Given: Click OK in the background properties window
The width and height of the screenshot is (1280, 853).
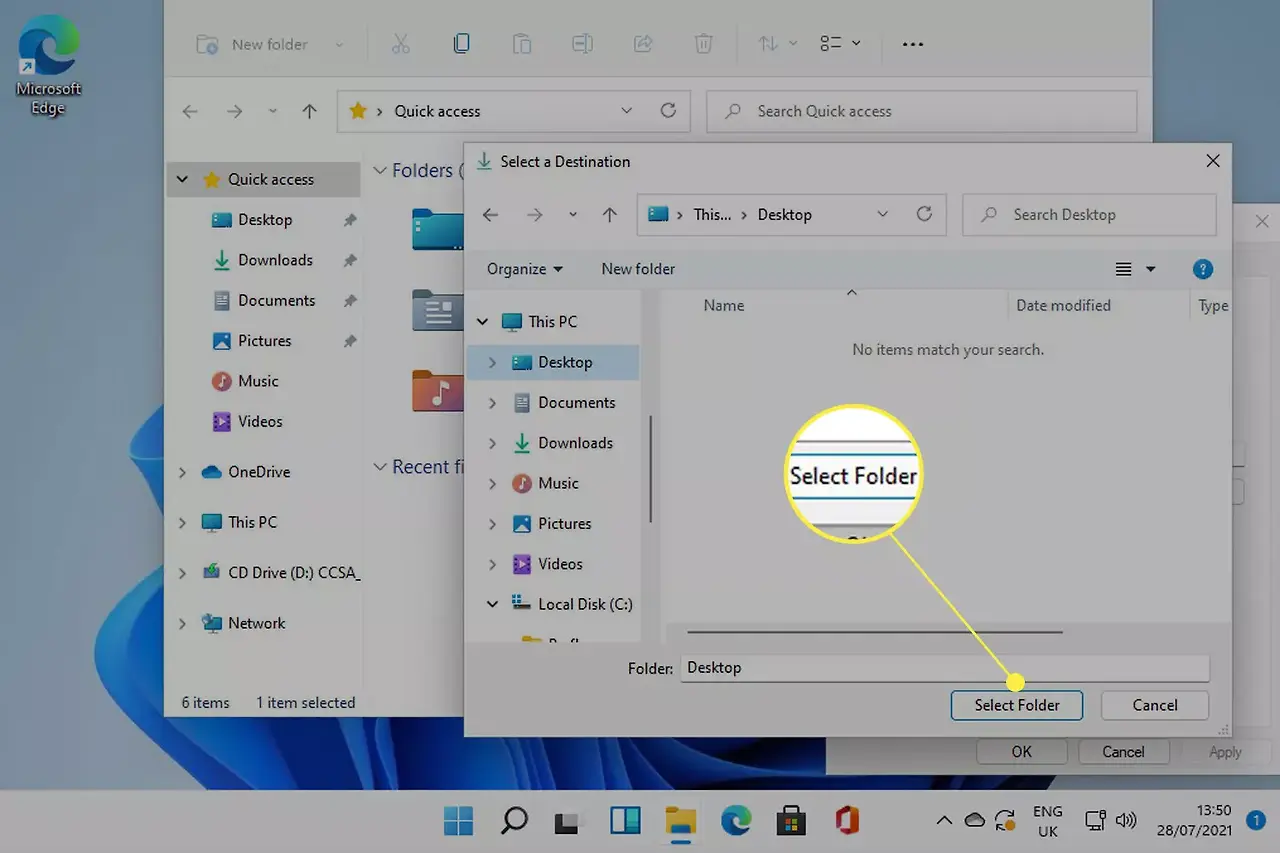Looking at the screenshot, I should pyautogui.click(x=1021, y=752).
